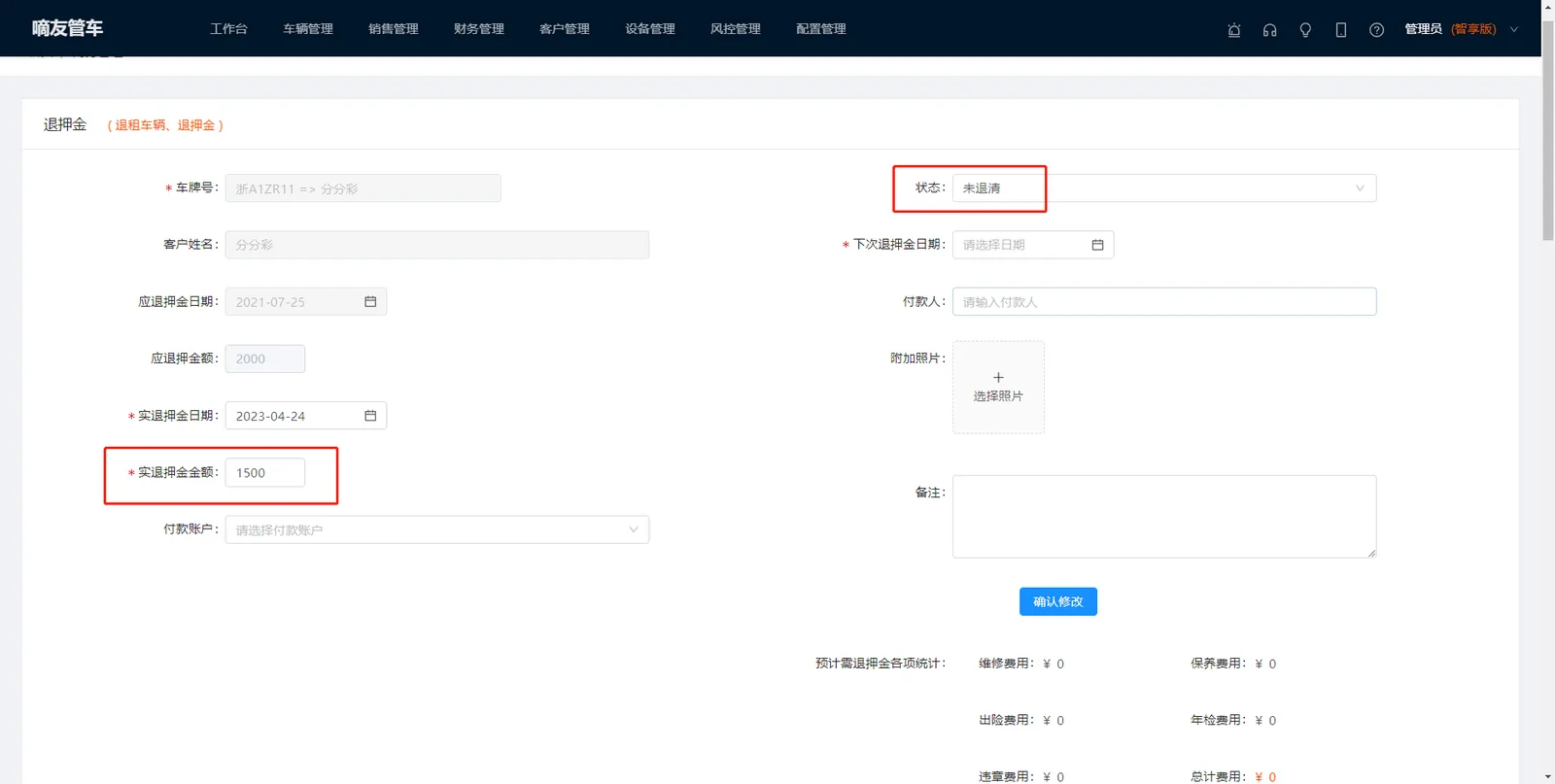
Task: Click the 下次退押金日期 date field
Action: point(1033,245)
